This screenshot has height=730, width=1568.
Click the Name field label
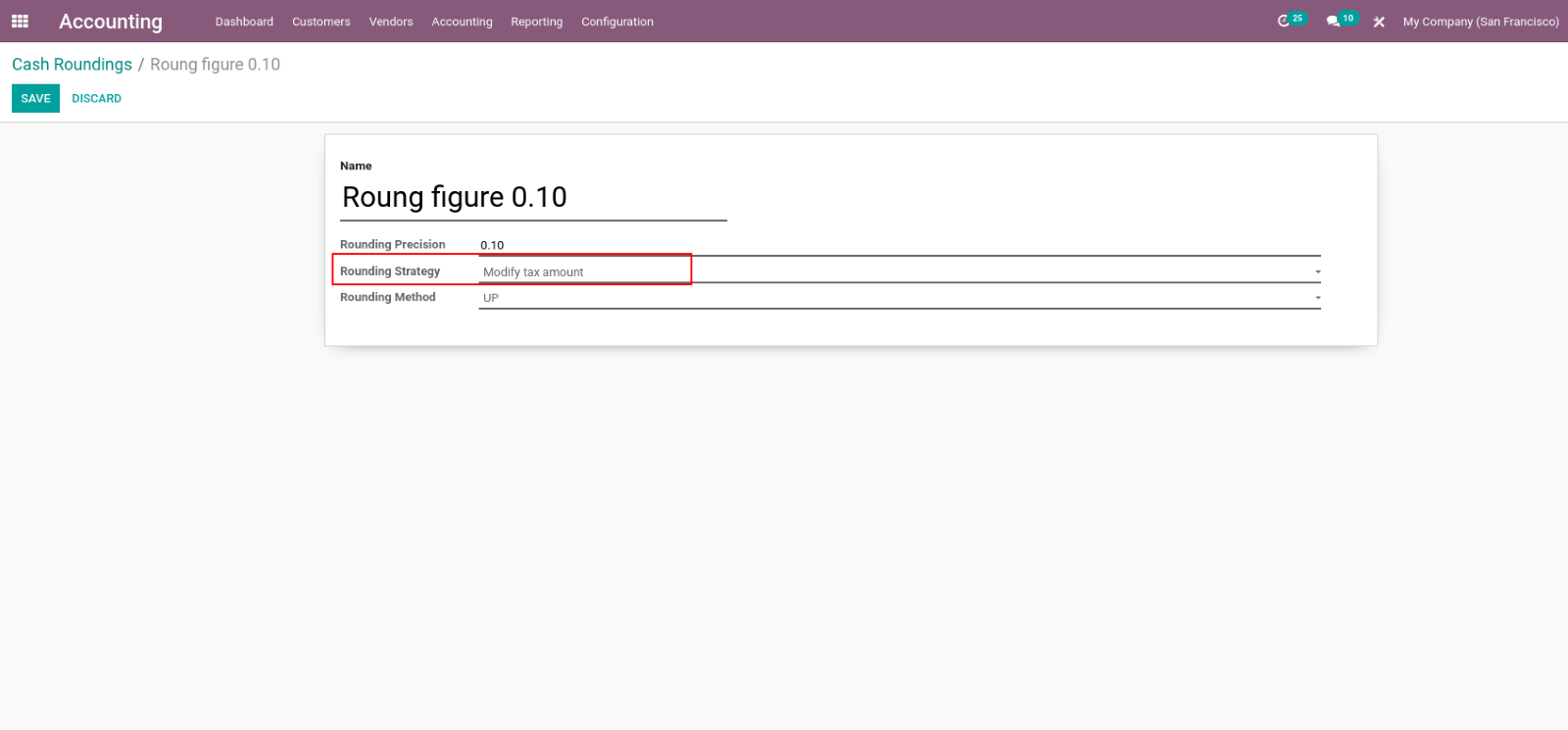(356, 166)
